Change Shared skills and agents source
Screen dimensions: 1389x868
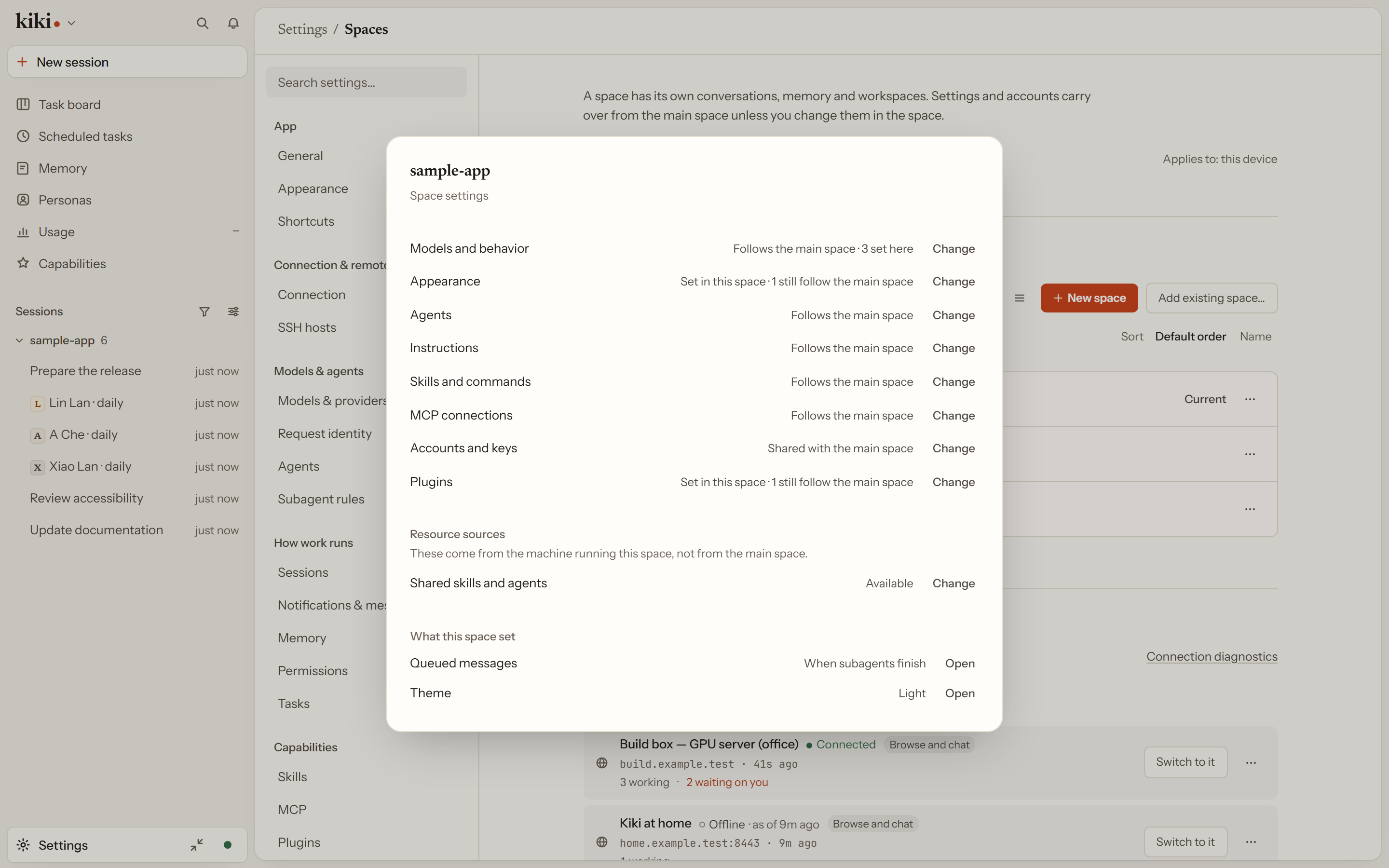953,584
